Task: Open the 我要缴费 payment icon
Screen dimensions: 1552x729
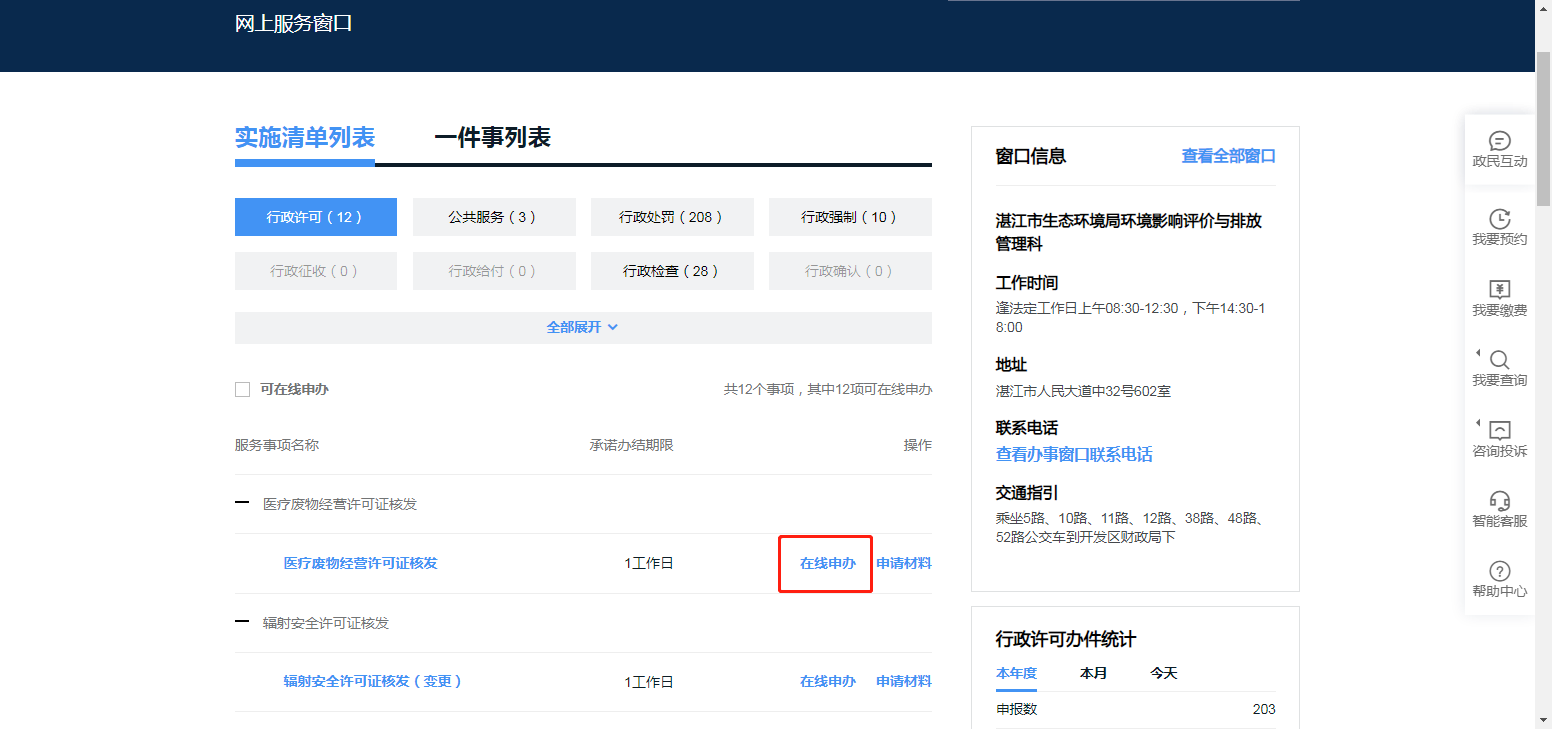Action: [x=1499, y=290]
